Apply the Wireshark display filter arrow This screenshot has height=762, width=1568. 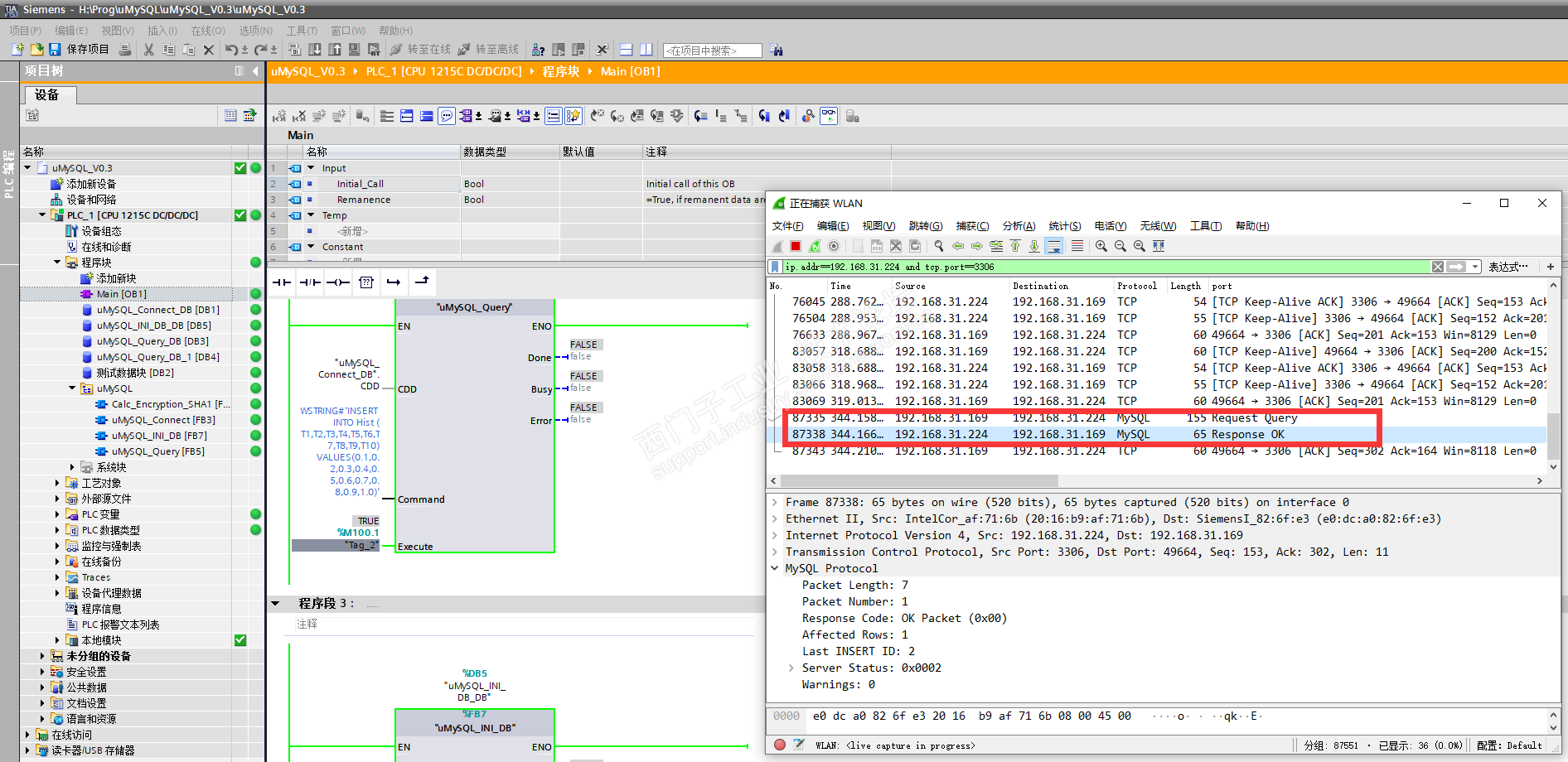[1456, 267]
